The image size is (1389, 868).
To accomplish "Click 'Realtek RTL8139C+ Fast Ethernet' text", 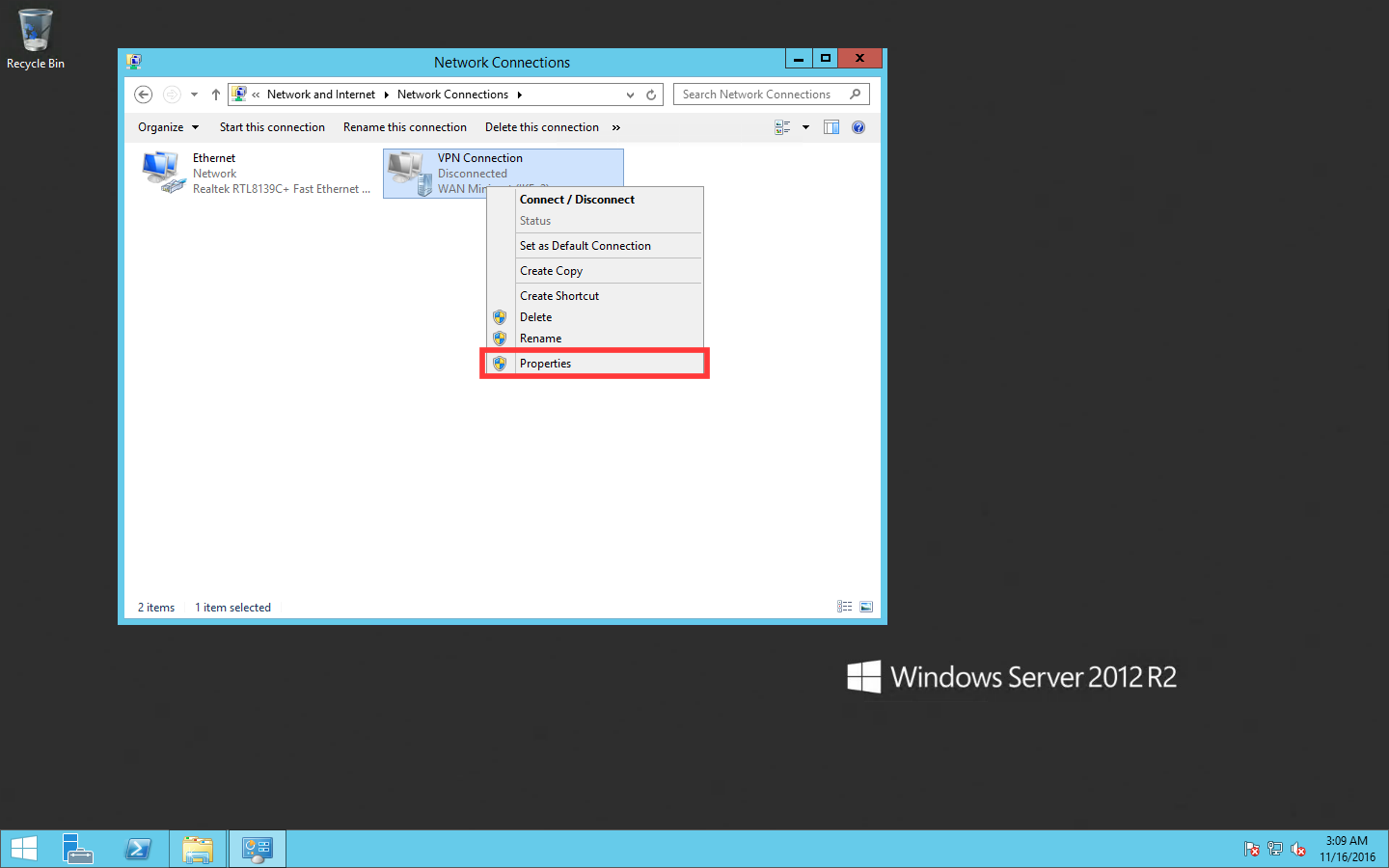I will (282, 189).
